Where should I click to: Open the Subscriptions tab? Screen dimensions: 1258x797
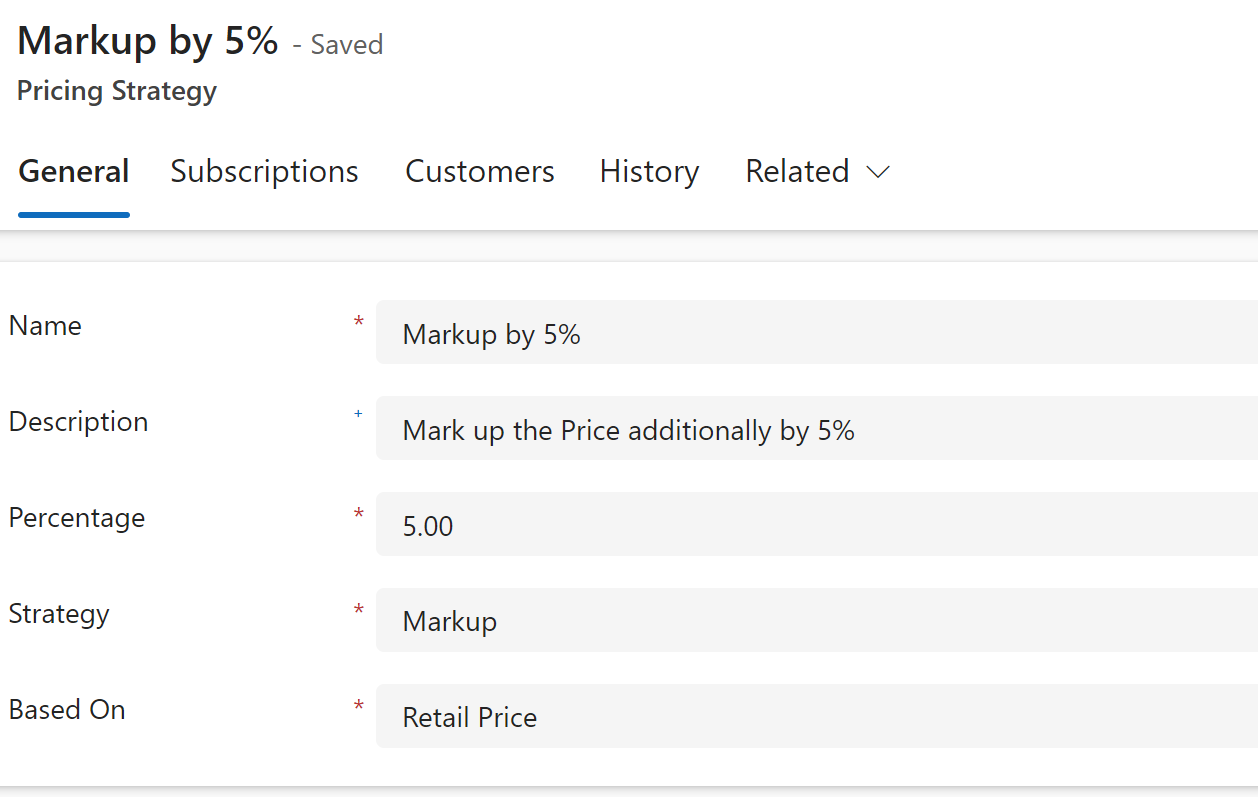pyautogui.click(x=264, y=172)
